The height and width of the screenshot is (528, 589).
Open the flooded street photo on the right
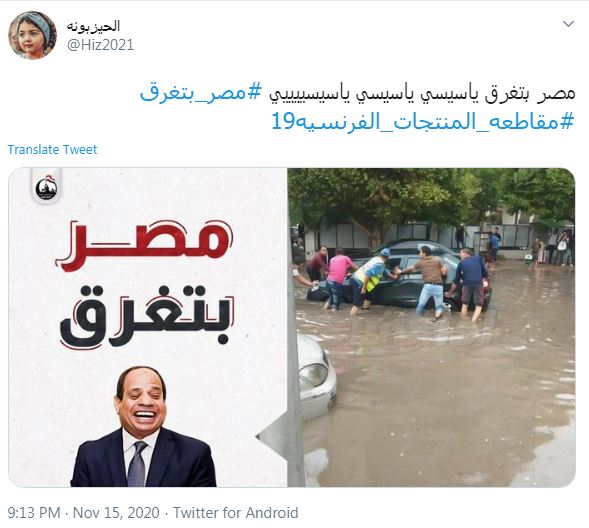click(x=431, y=327)
